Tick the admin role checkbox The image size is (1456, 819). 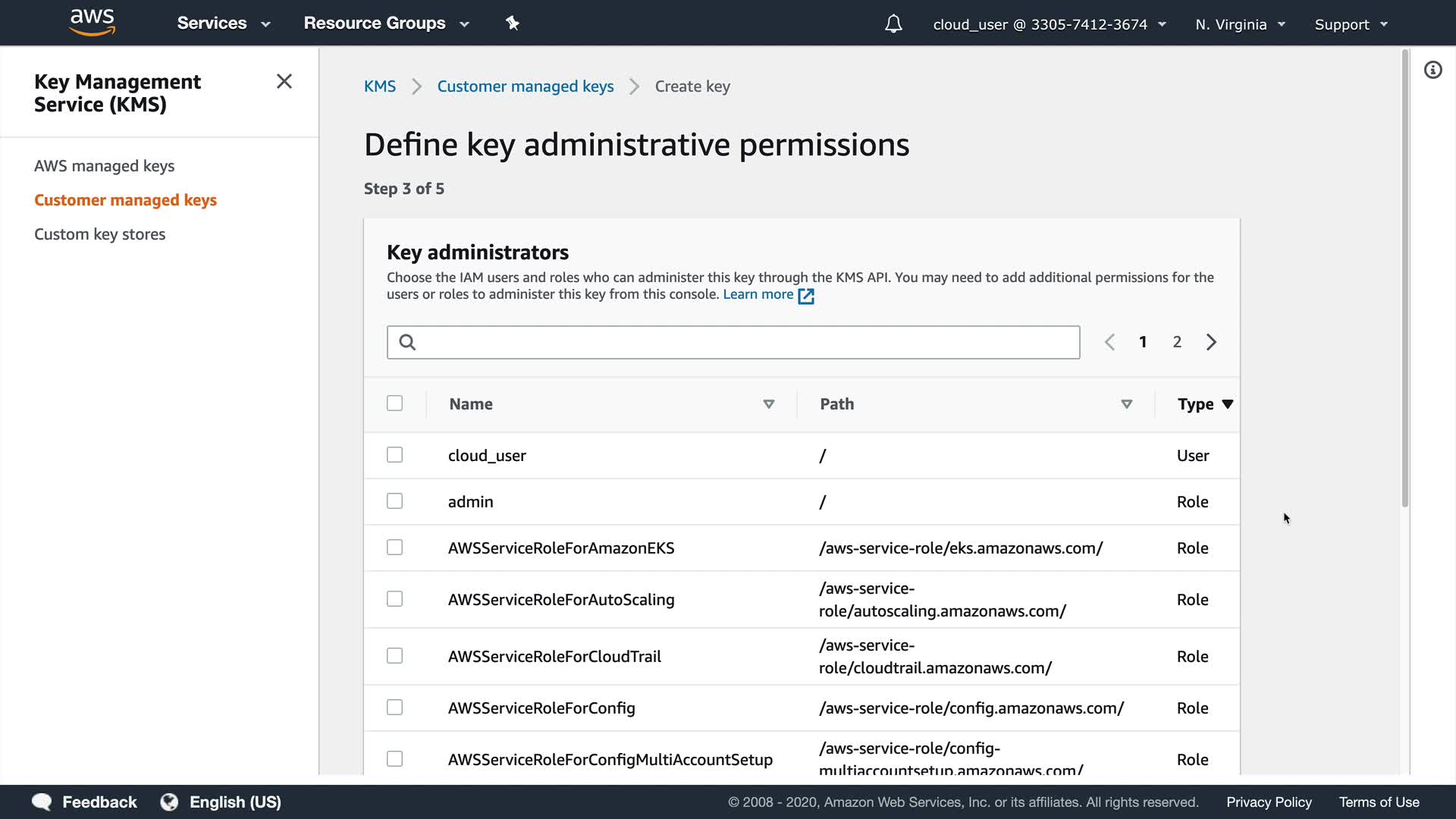394,501
